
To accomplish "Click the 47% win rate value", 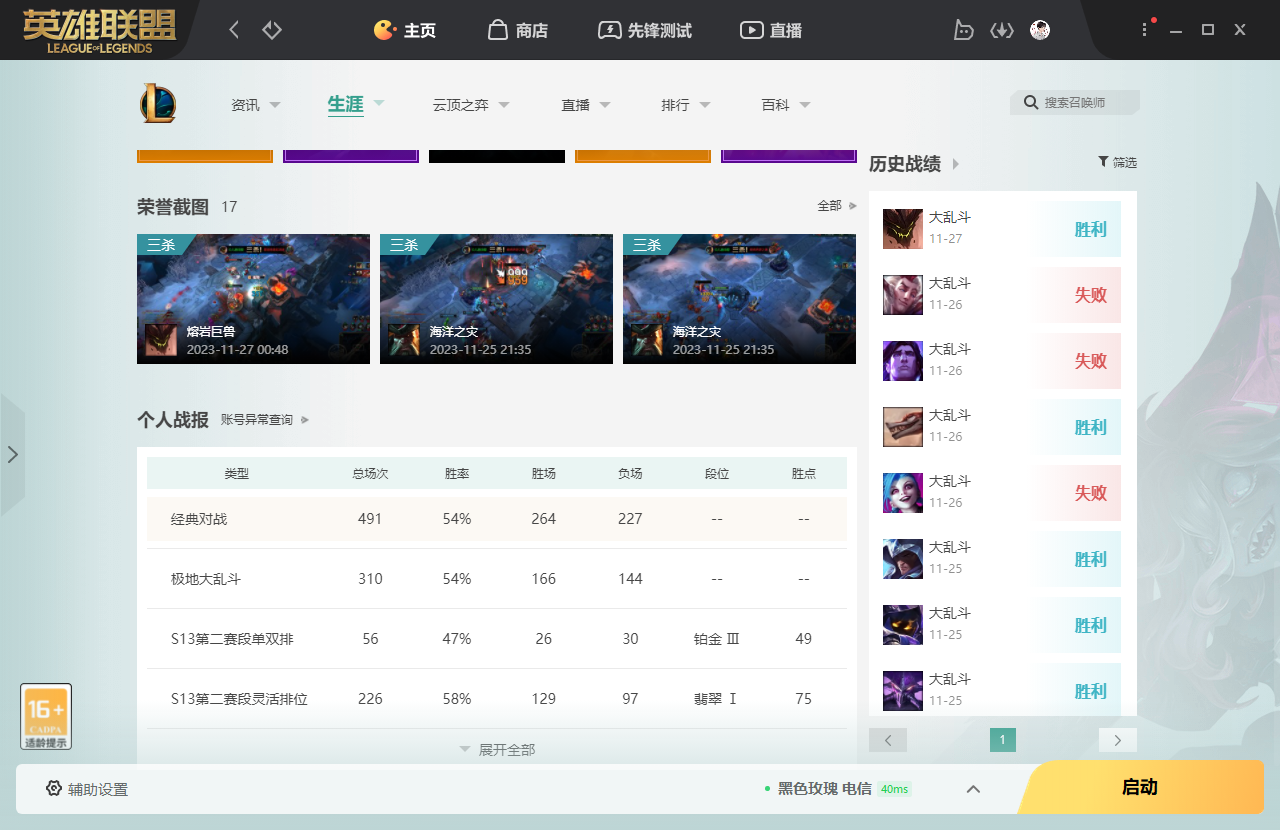I will tap(457, 639).
